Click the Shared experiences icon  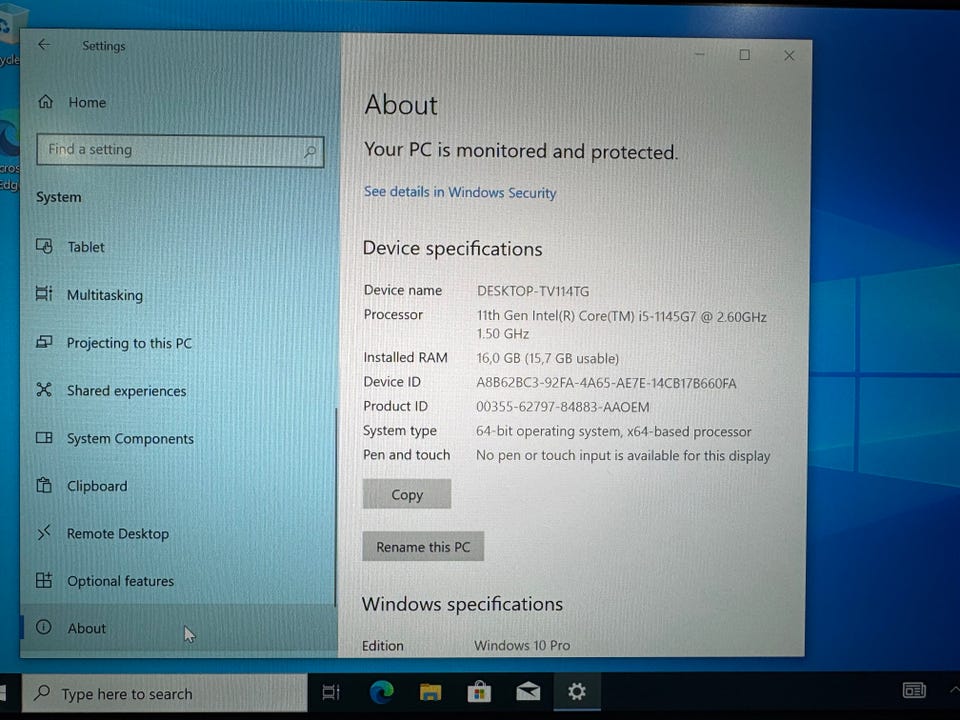pos(44,389)
